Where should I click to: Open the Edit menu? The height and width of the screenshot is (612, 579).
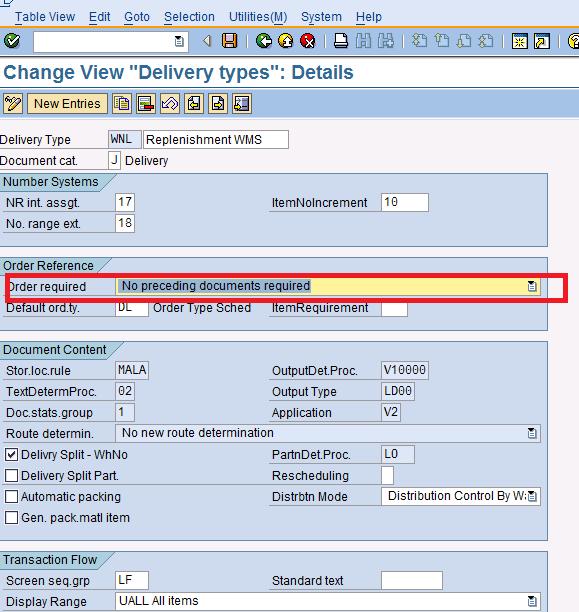100,17
